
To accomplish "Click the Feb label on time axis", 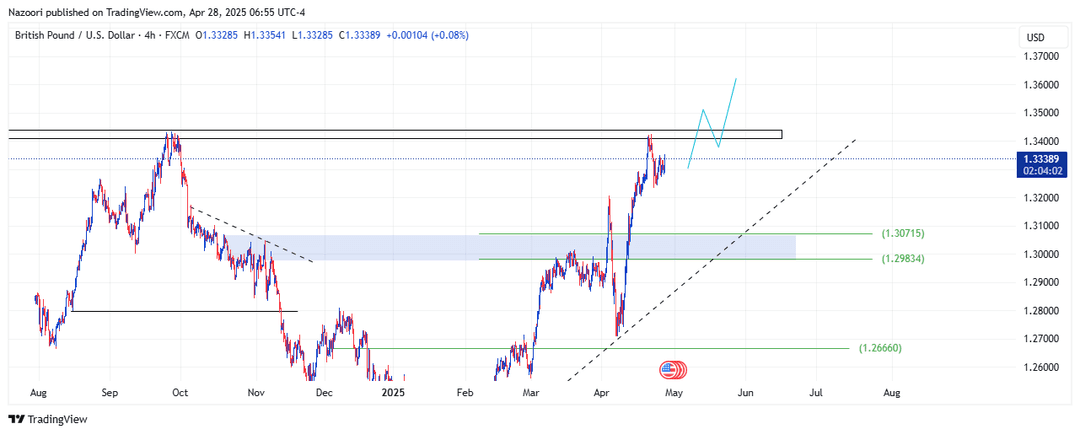I will pos(465,393).
